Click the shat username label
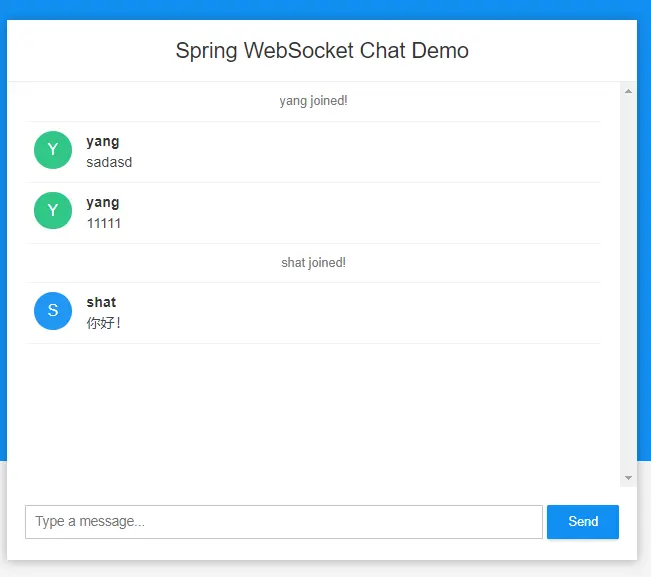Viewport: 651px width, 577px height. (x=101, y=302)
